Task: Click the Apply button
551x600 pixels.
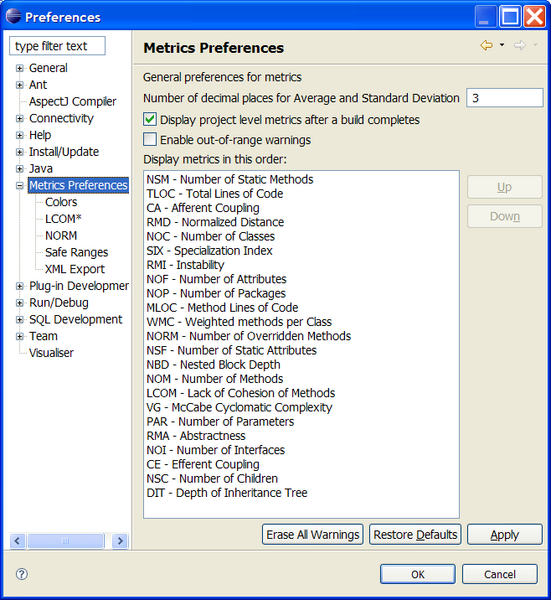Action: pyautogui.click(x=505, y=534)
